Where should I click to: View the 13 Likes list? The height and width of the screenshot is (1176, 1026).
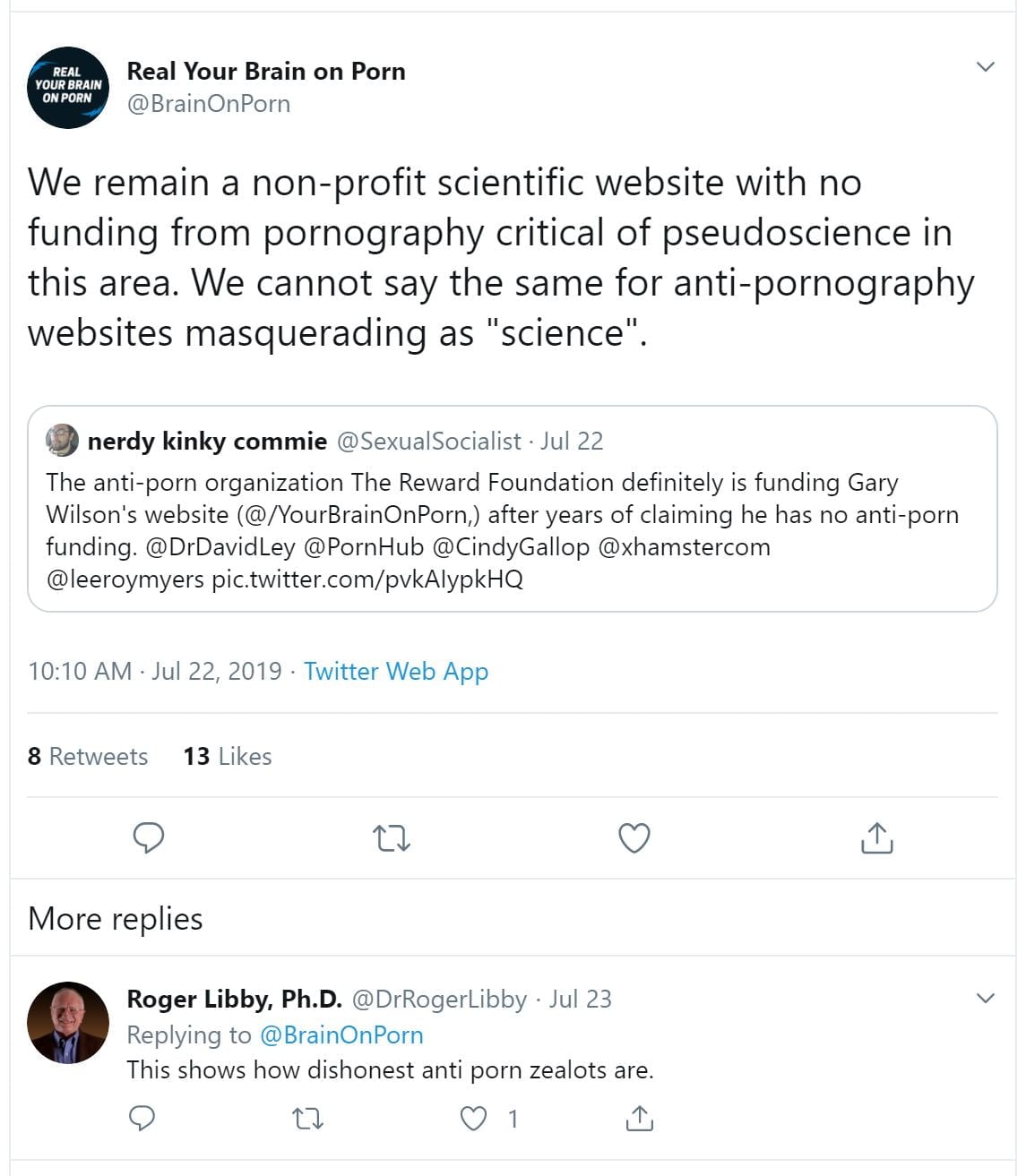[x=228, y=756]
